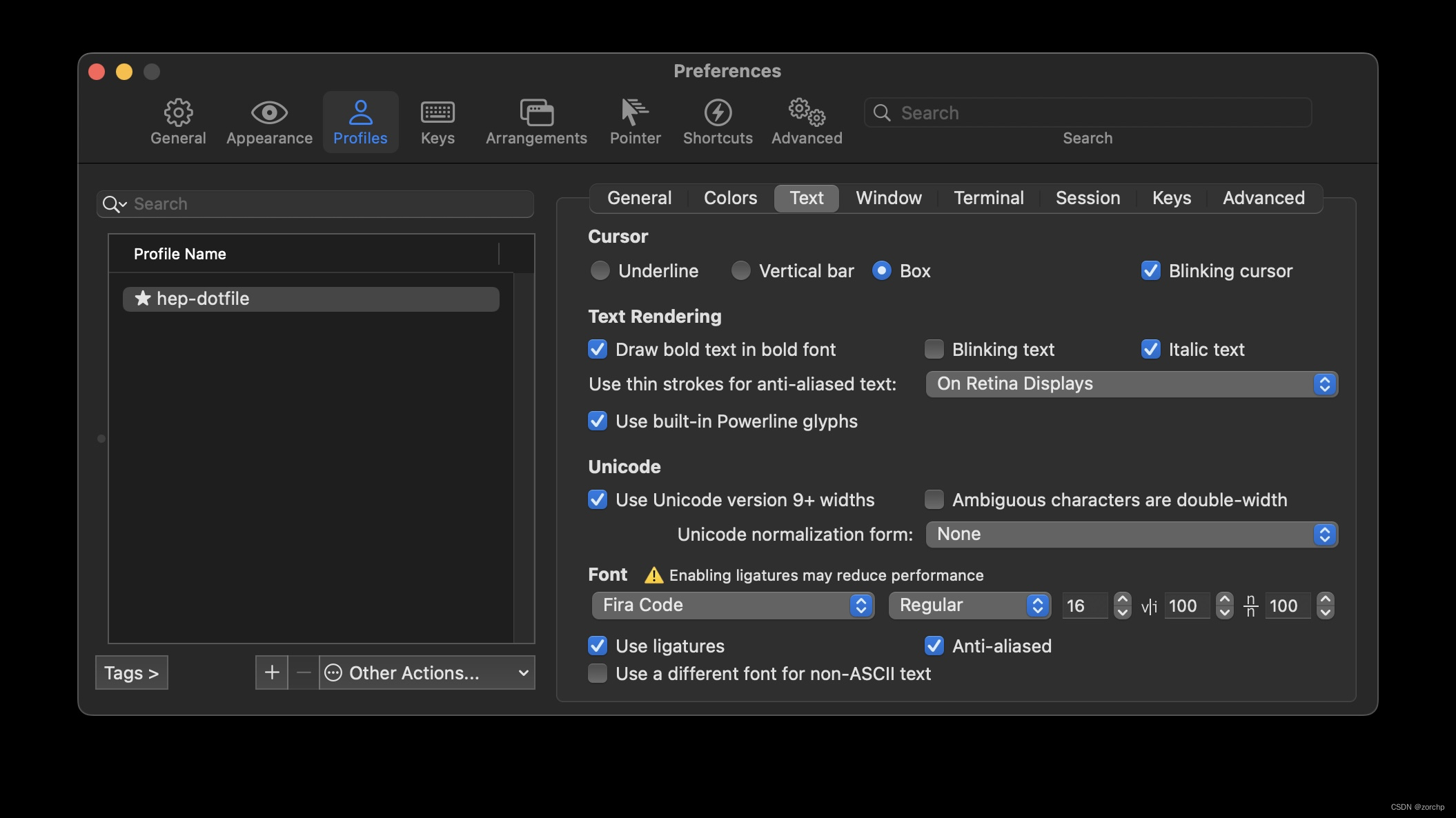
Task: Click the Keys keyboard icon
Action: point(437,121)
